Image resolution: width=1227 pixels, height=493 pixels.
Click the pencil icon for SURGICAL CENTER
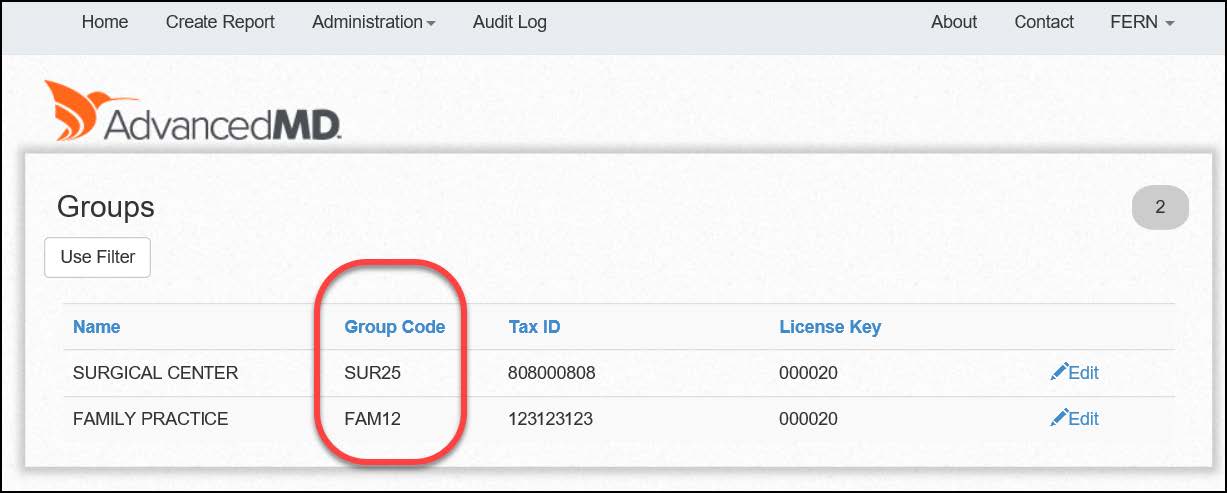point(1058,373)
